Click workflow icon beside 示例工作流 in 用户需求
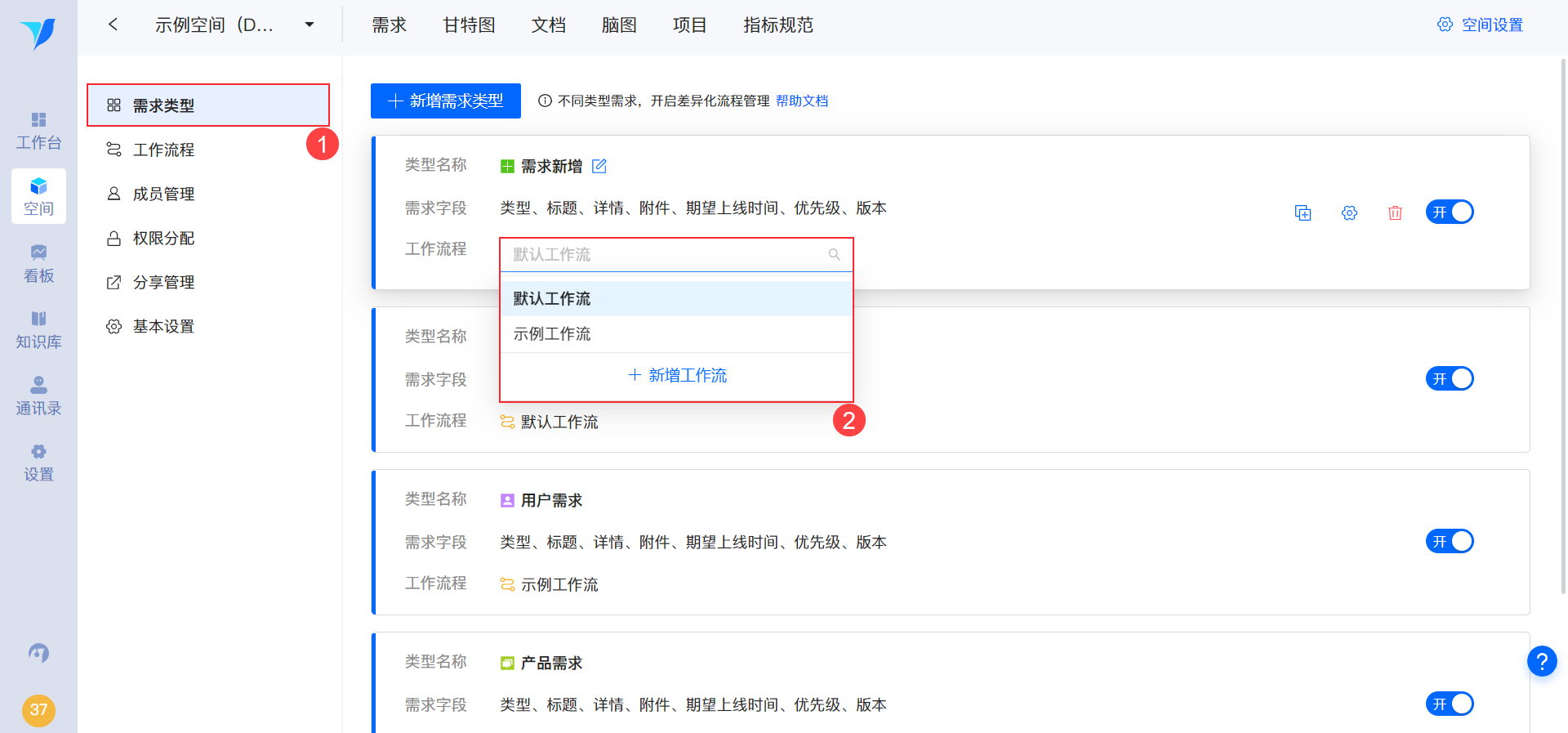The width and height of the screenshot is (1568, 733). (507, 584)
